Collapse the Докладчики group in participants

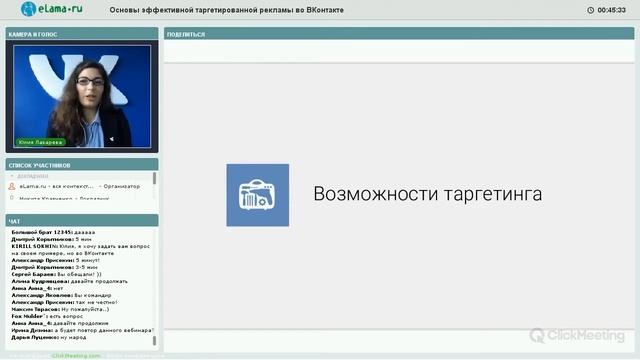tap(12, 176)
